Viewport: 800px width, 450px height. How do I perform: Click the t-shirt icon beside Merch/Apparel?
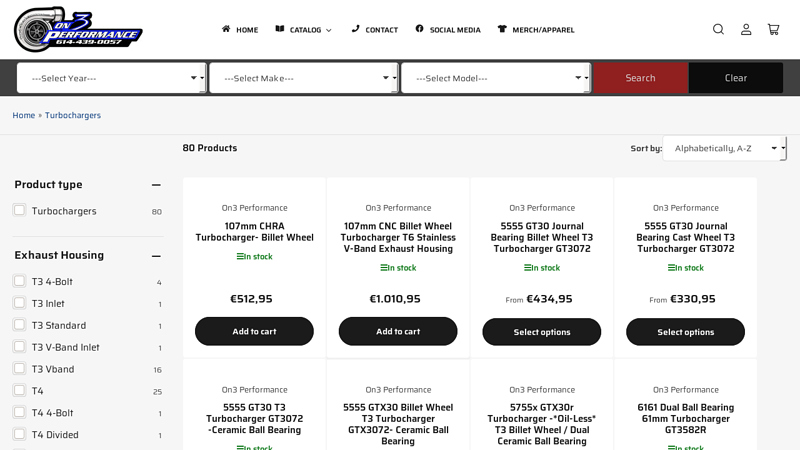coord(502,29)
